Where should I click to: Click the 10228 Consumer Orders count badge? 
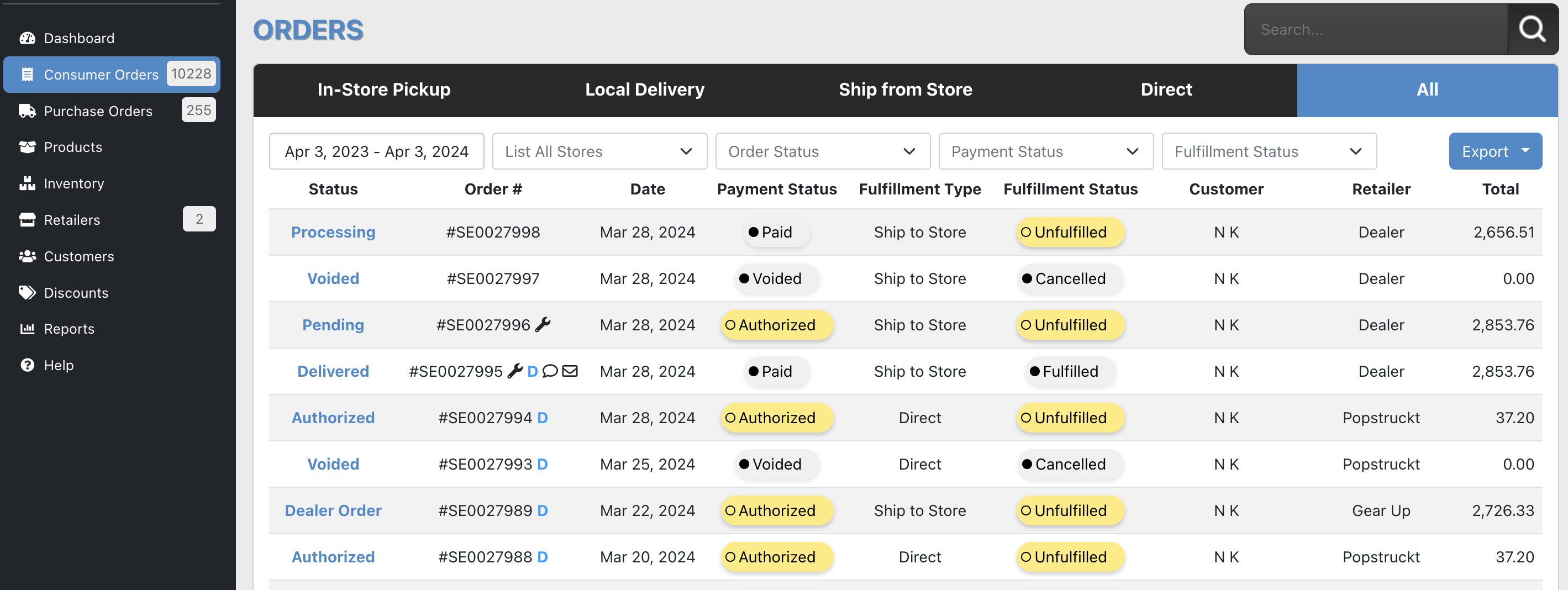coord(191,73)
